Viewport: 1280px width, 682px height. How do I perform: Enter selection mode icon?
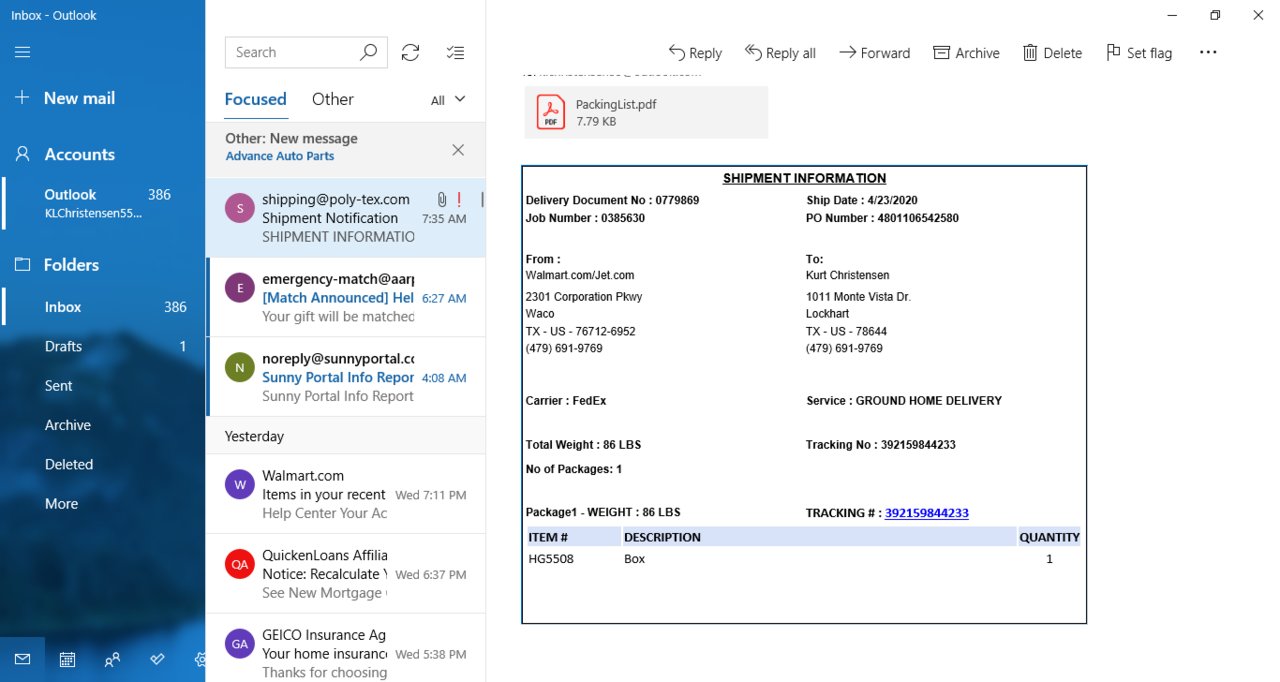pos(455,52)
